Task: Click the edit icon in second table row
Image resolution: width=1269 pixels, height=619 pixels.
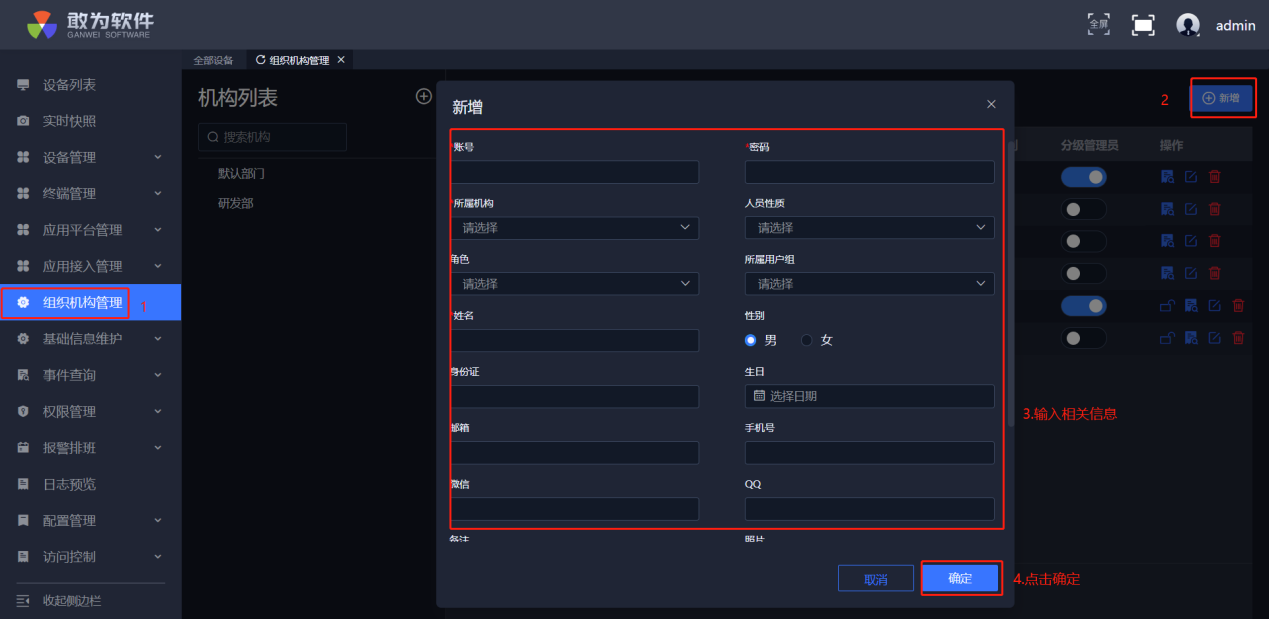Action: [1191, 209]
